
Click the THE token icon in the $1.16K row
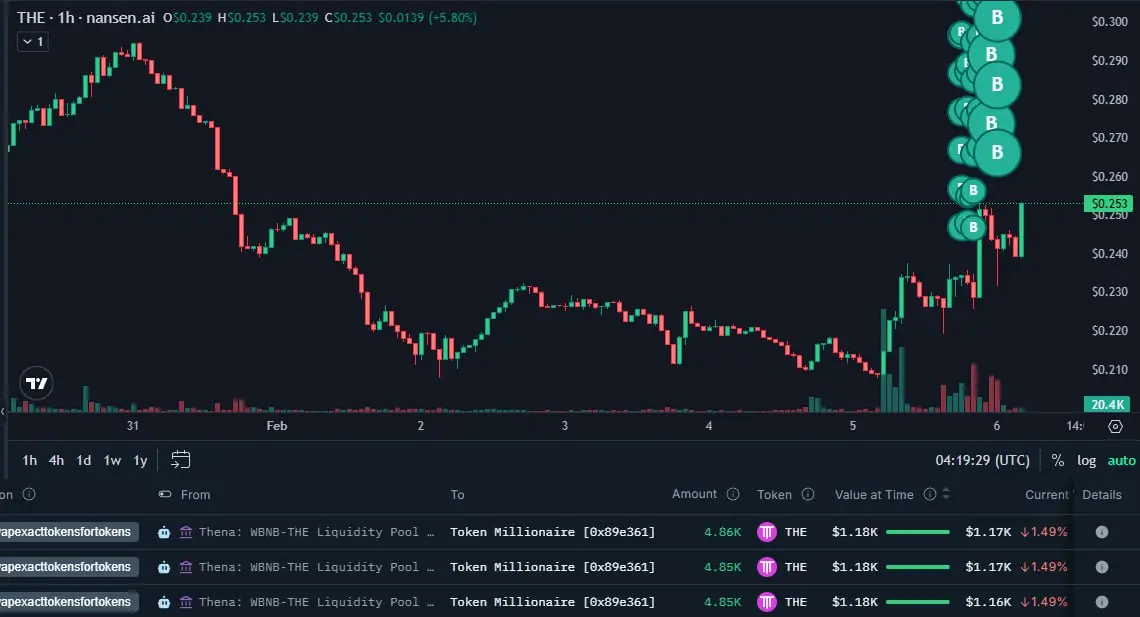coord(766,602)
